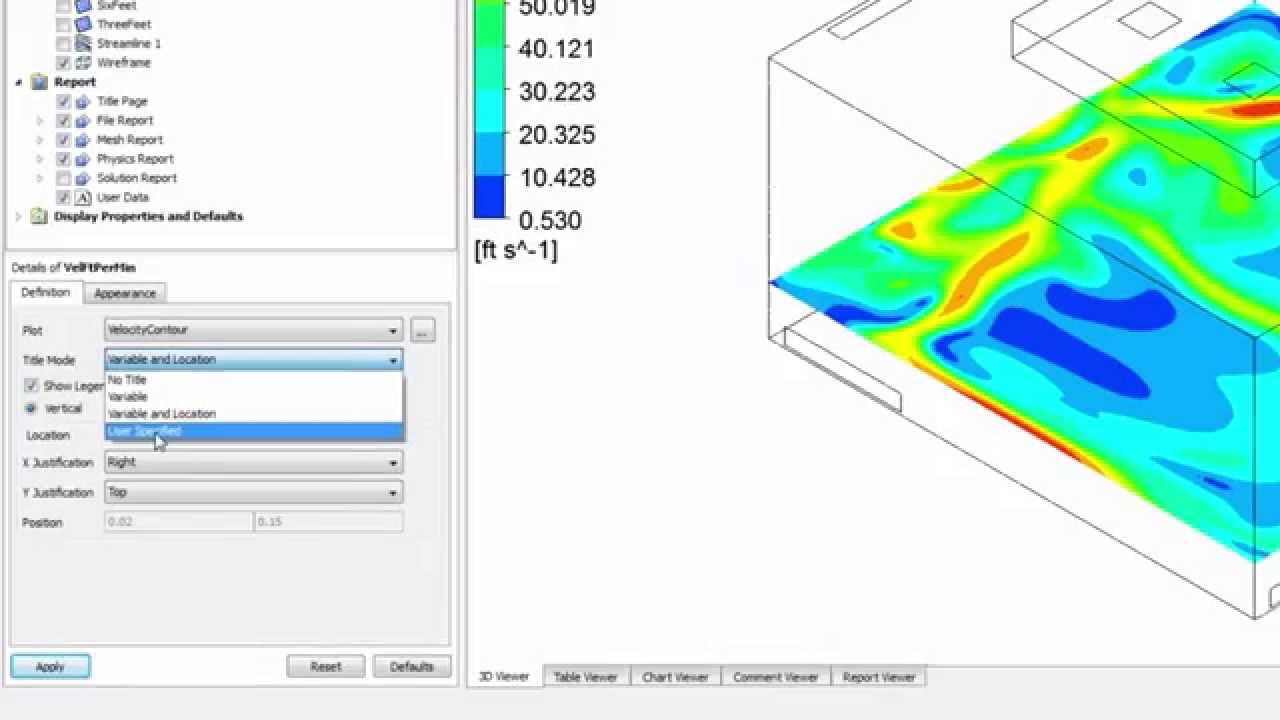This screenshot has width=1280, height=720.
Task: Click the ThreeFeet plane icon
Action: click(x=83, y=24)
